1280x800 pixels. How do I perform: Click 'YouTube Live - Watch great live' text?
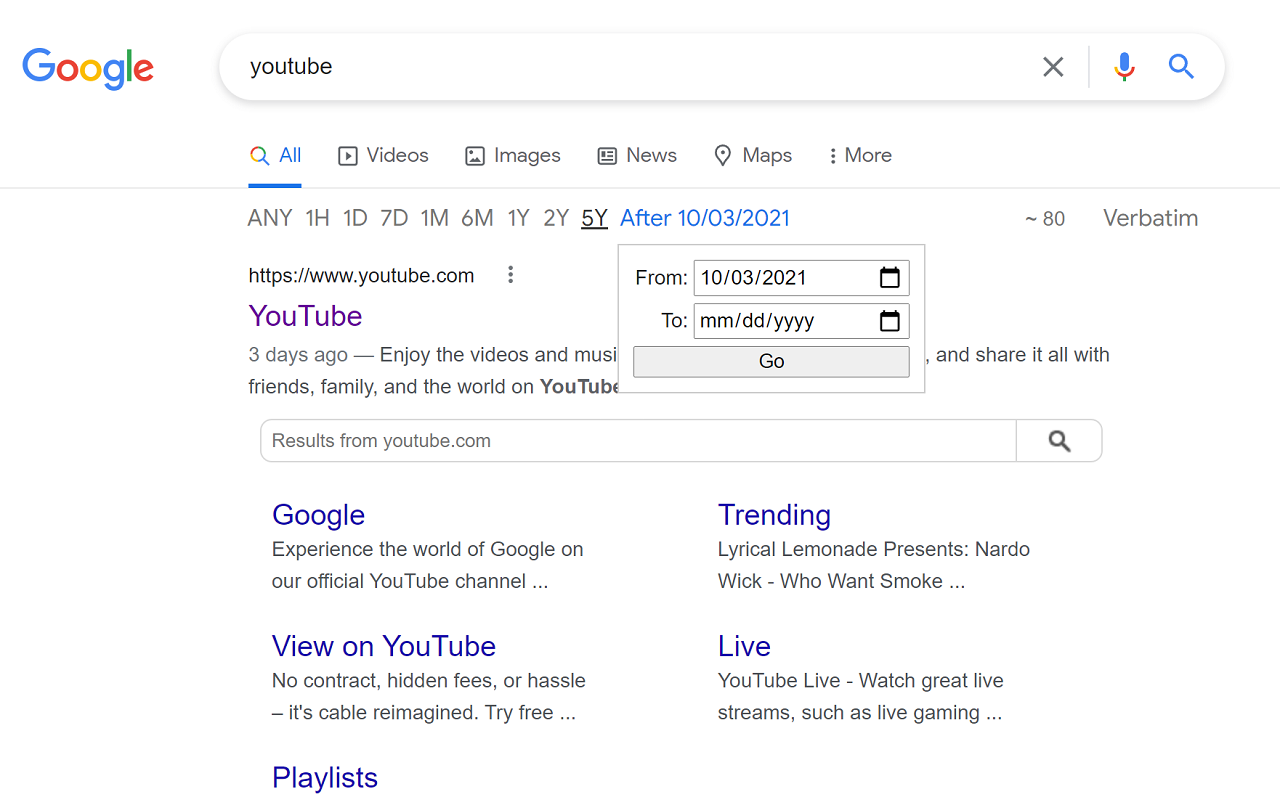coord(860,681)
